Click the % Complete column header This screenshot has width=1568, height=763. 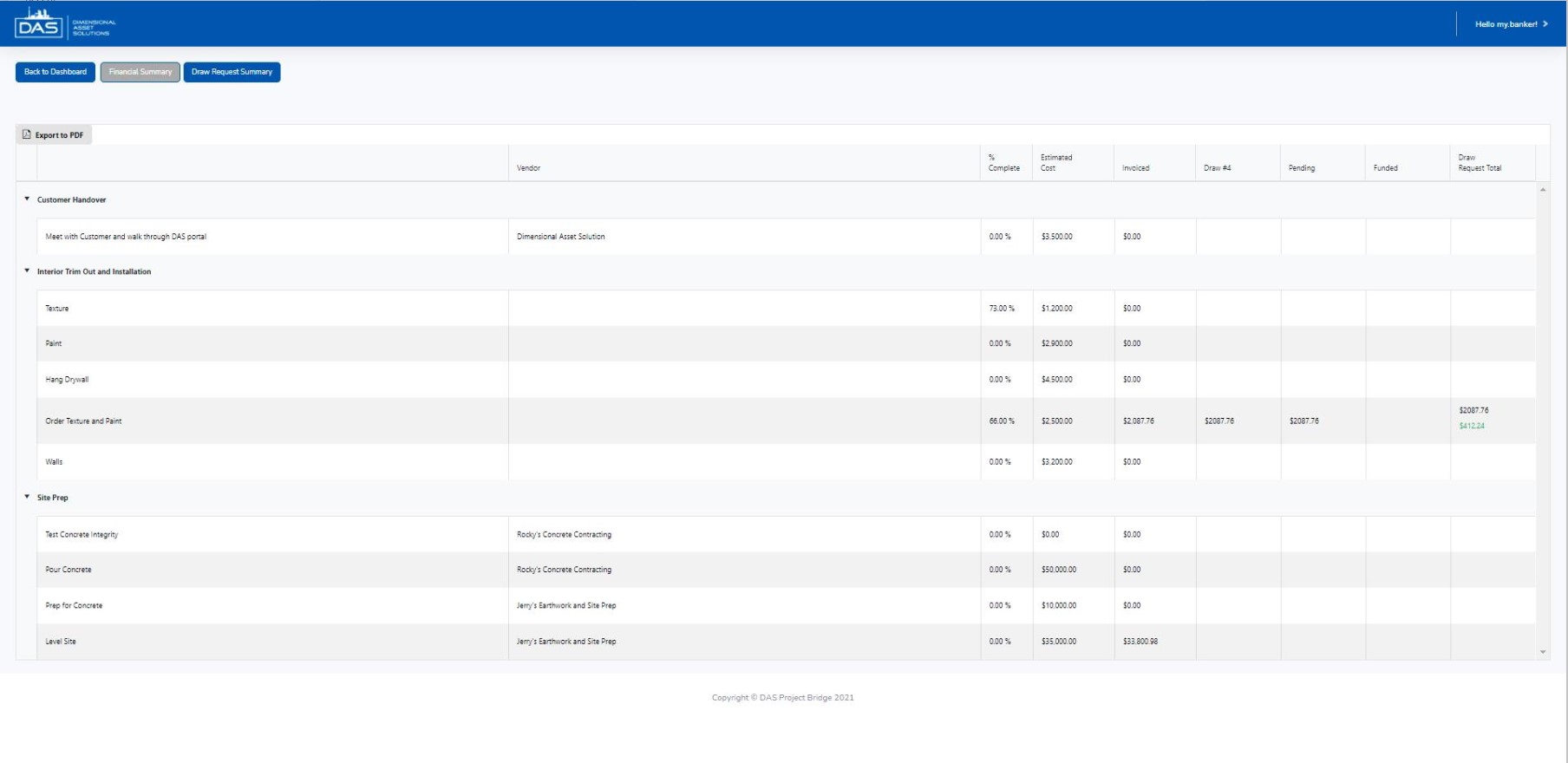(x=1003, y=163)
